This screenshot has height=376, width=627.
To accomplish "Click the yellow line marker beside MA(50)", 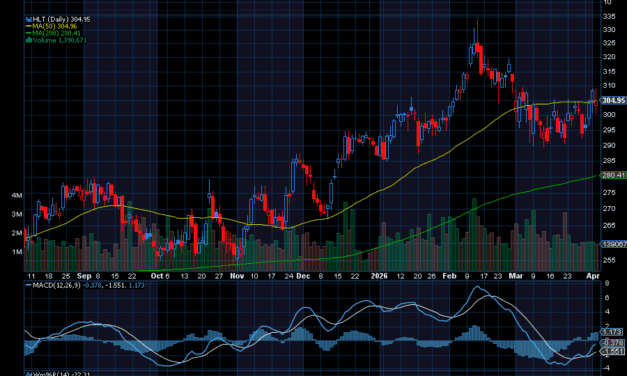I will click(28, 26).
